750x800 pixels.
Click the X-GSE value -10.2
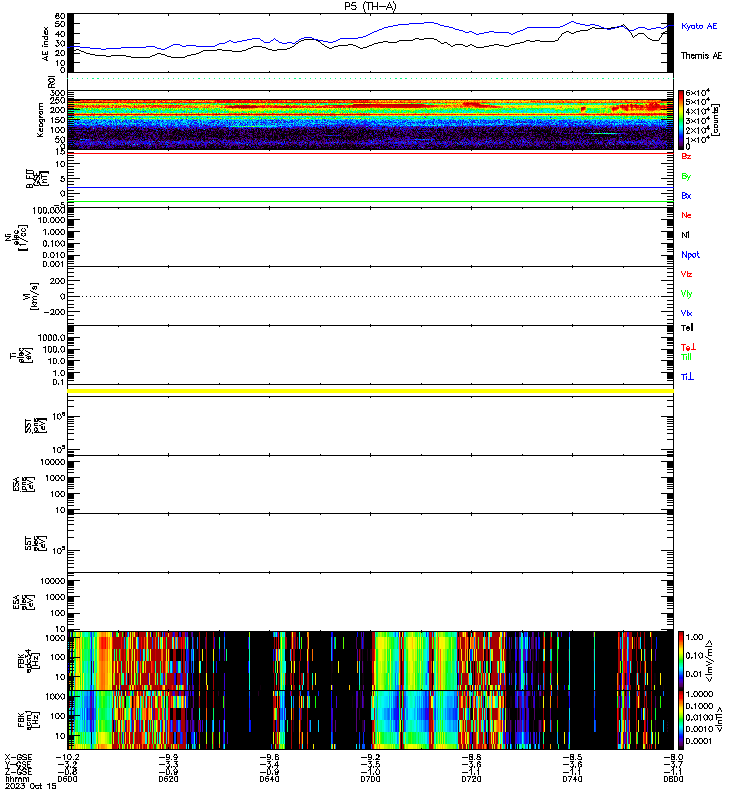click(x=67, y=757)
